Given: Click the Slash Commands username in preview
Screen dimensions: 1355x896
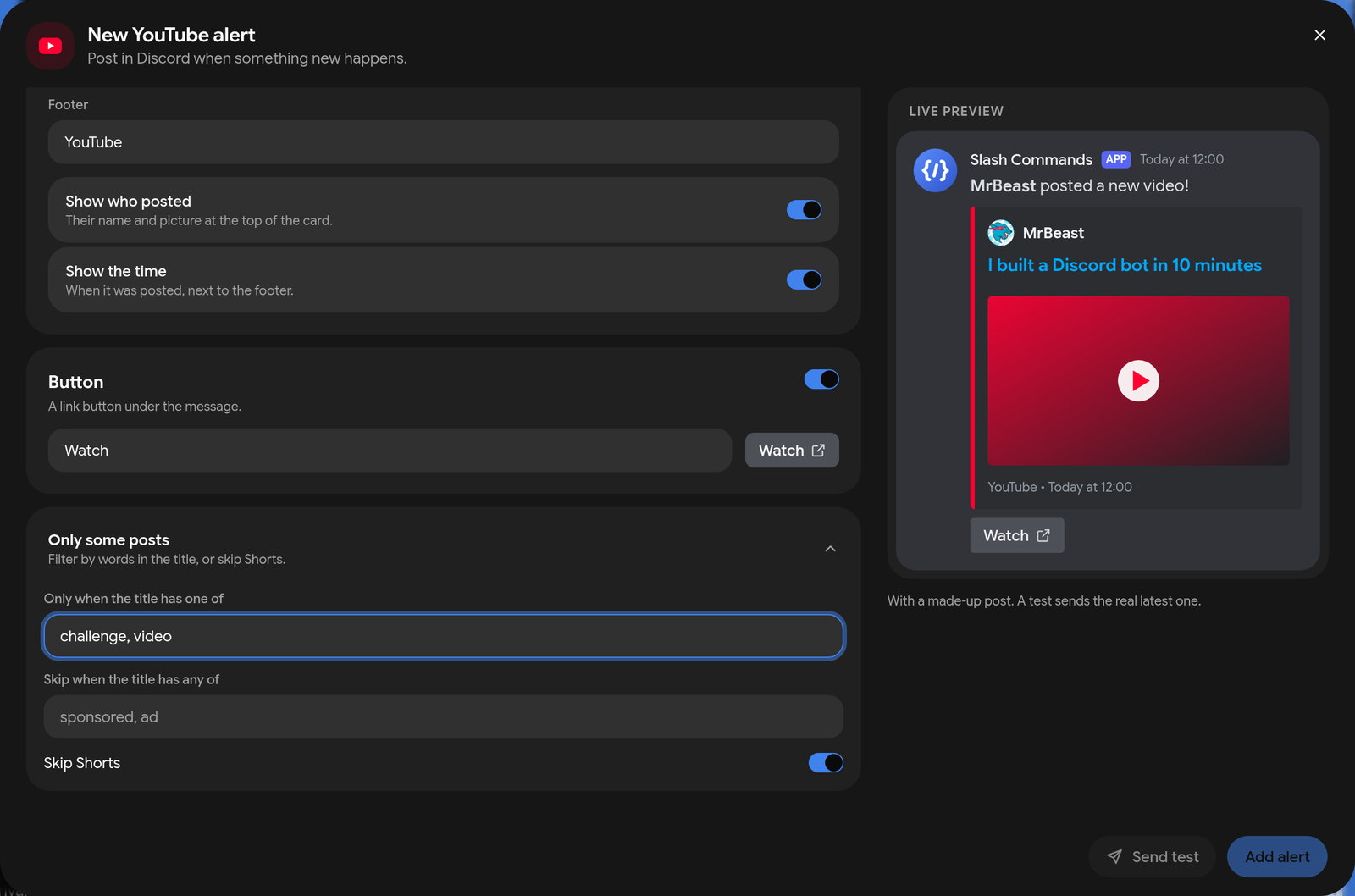Looking at the screenshot, I should click(x=1031, y=160).
